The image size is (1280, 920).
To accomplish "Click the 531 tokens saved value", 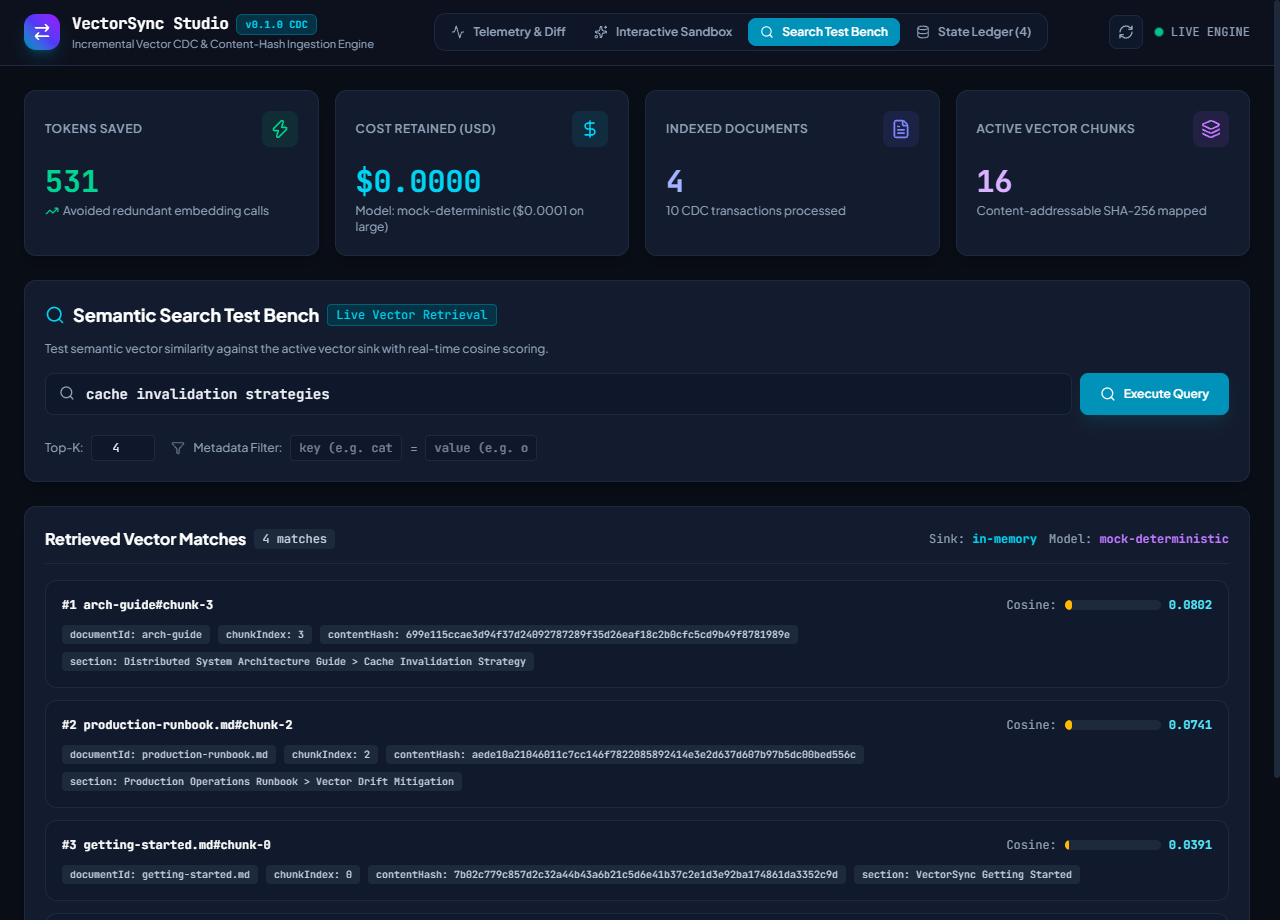I will 72,182.
